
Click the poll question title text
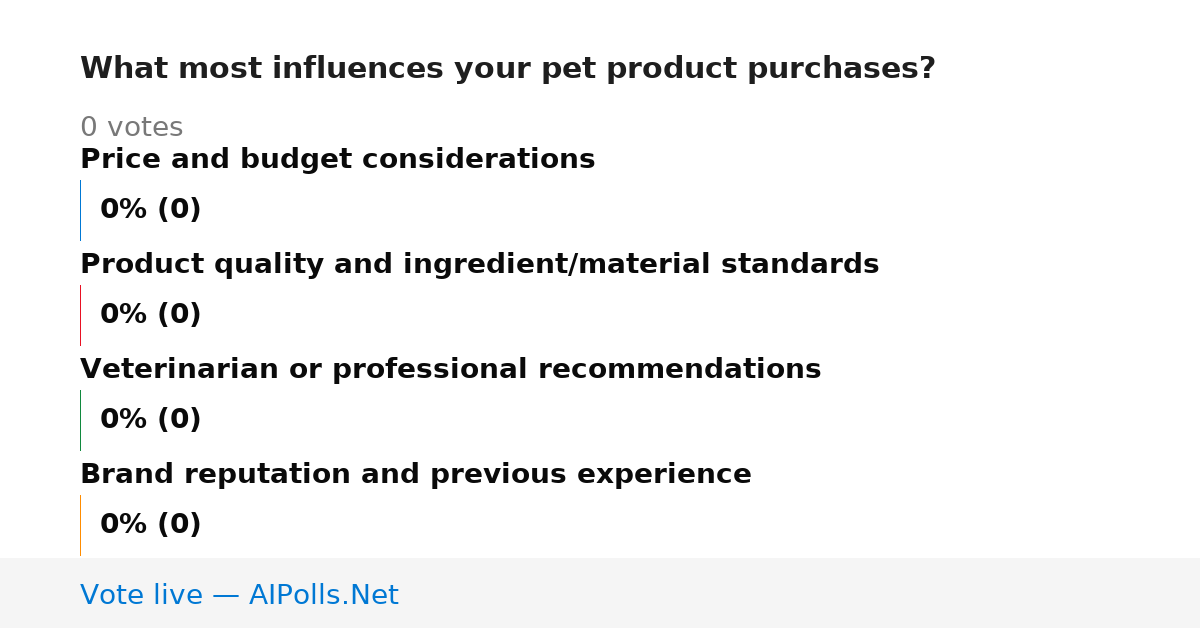(x=507, y=69)
